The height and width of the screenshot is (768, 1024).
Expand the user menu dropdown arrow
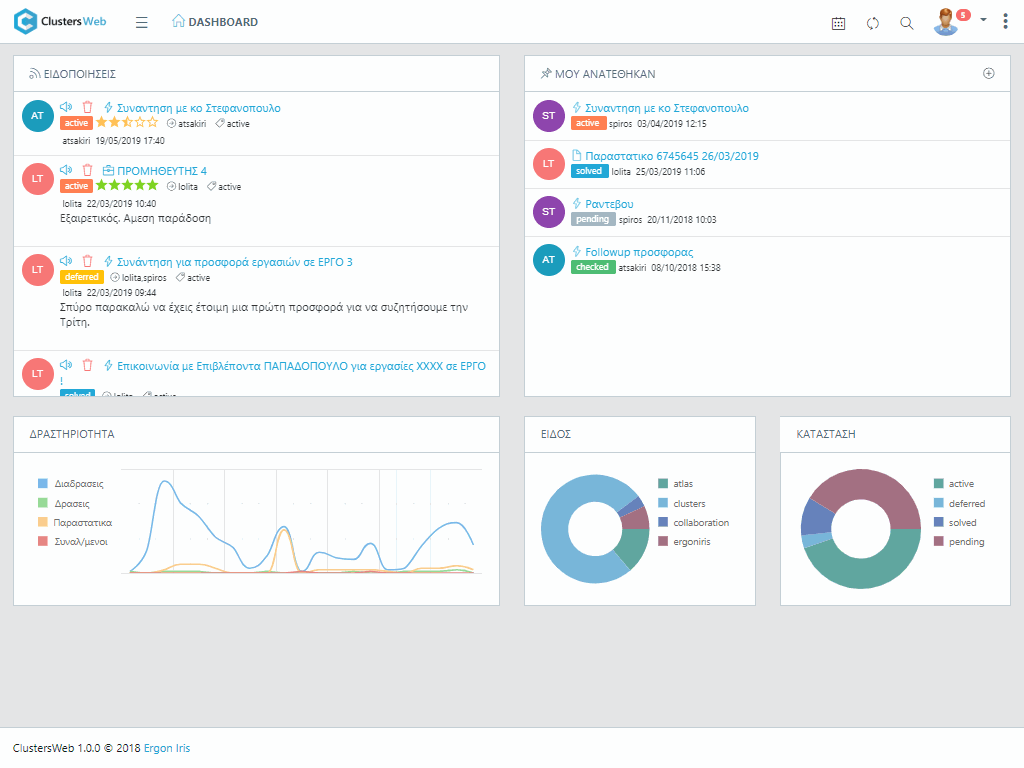[x=983, y=20]
